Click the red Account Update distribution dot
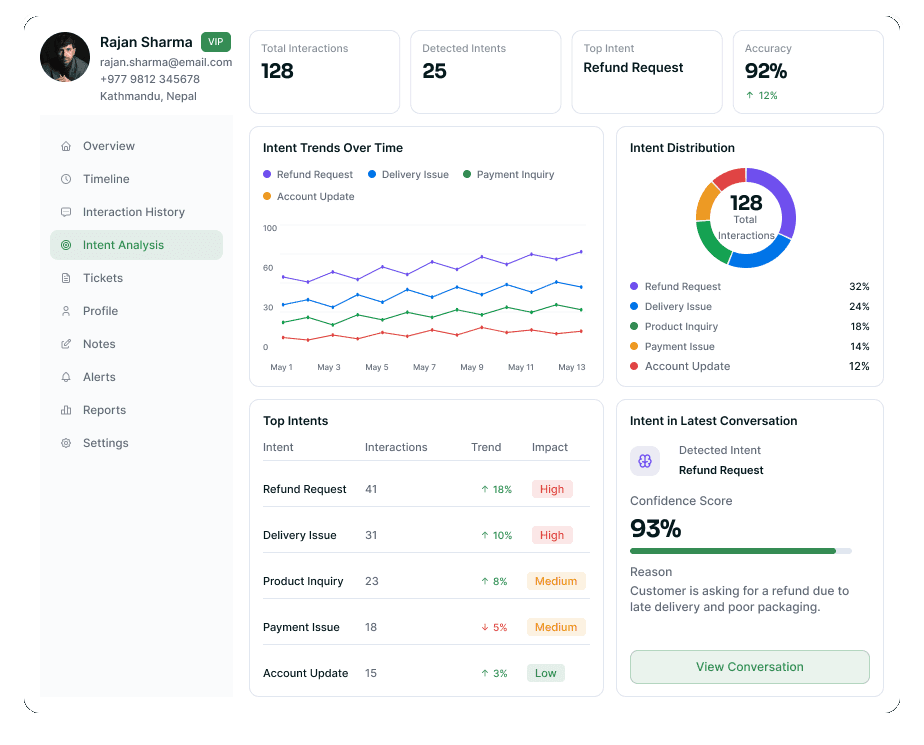 [x=634, y=366]
